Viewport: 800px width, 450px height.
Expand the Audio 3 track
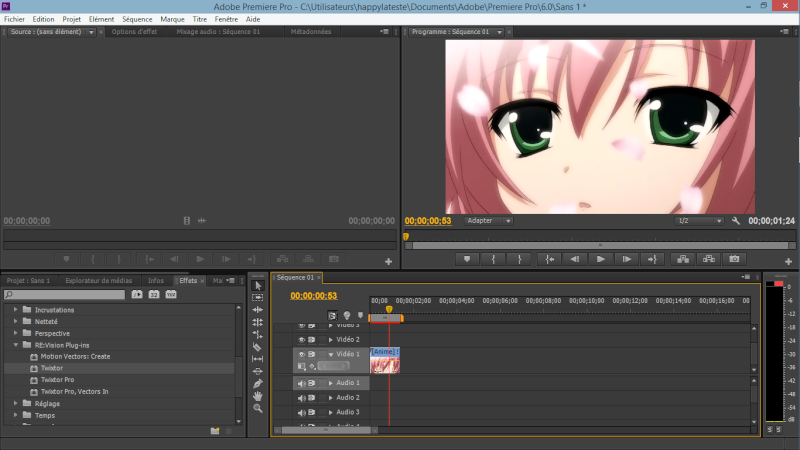[331, 412]
